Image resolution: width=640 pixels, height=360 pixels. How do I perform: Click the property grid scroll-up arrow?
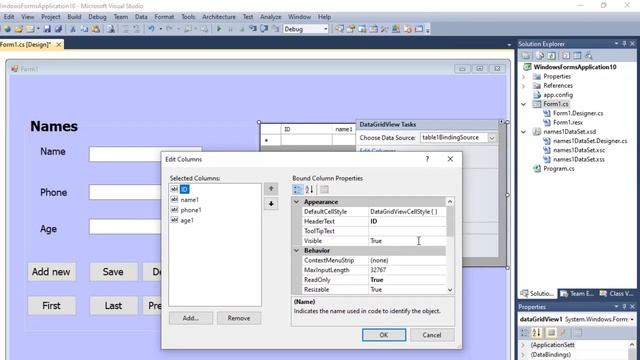tap(450, 202)
